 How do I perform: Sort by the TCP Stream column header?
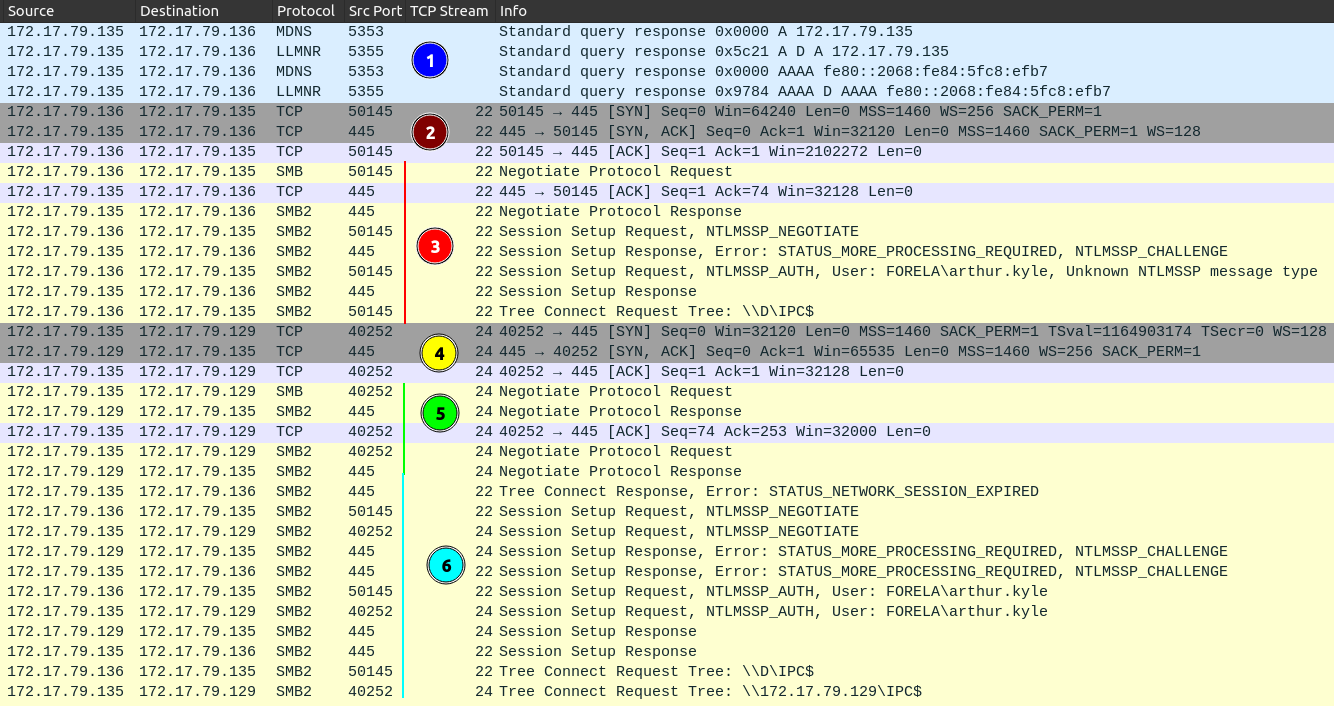[449, 11]
